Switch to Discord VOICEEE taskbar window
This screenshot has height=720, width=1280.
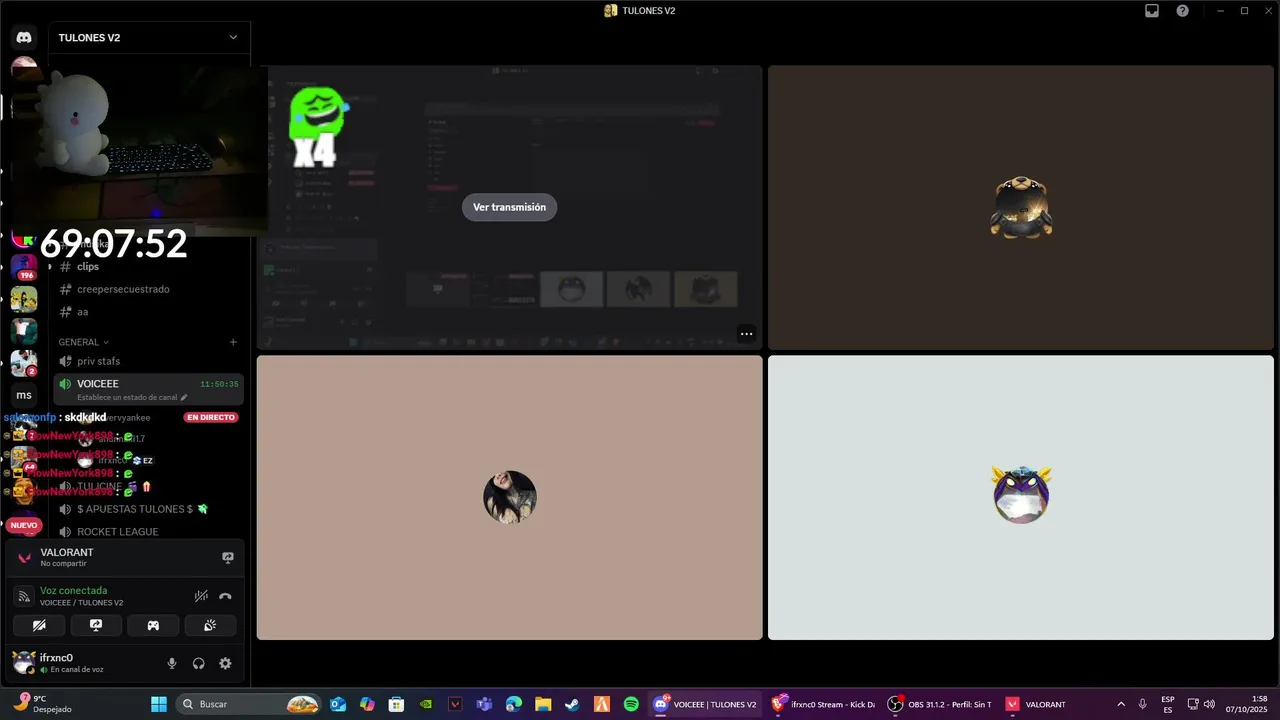coord(705,704)
